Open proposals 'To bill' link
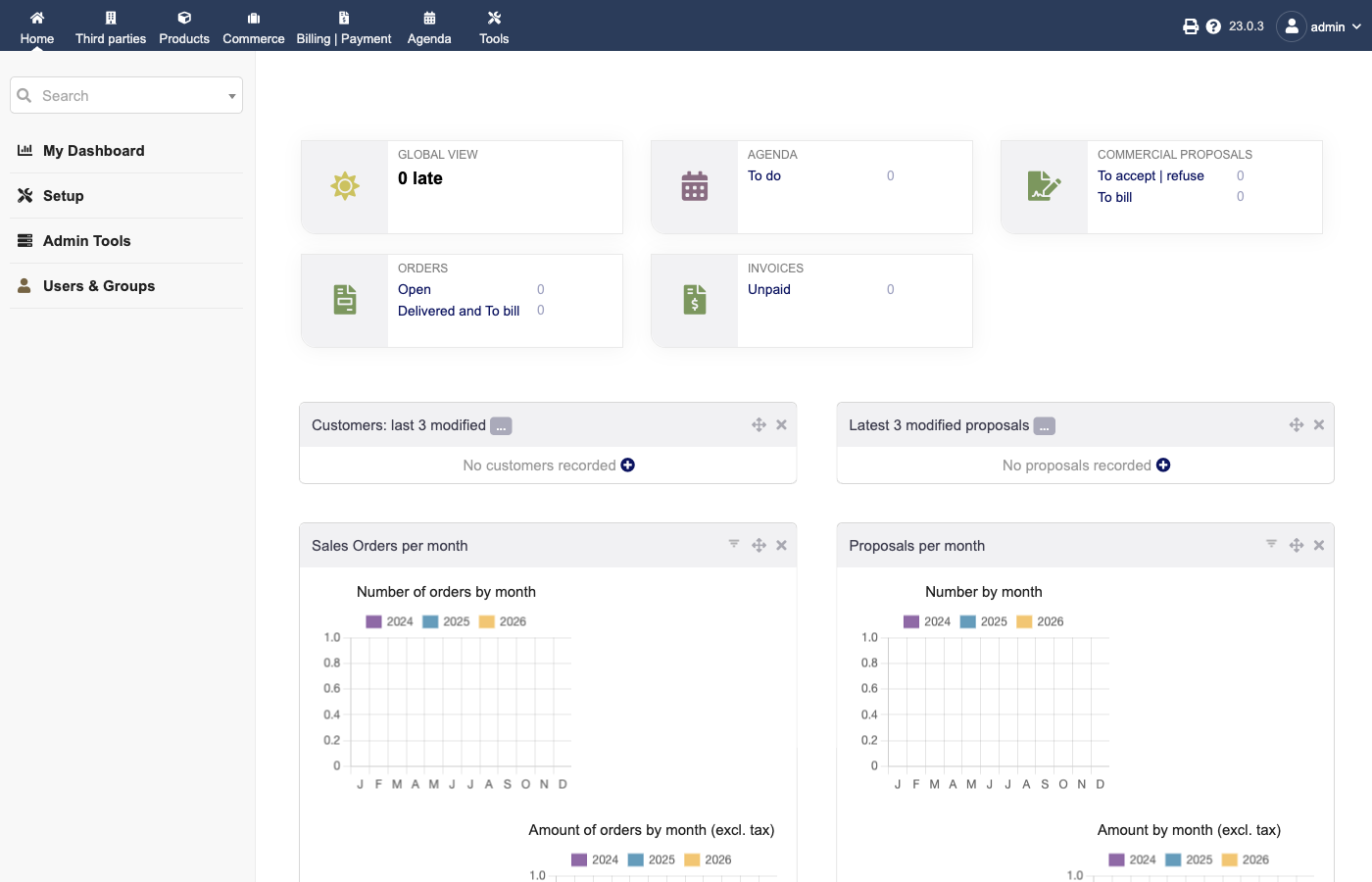 pyautogui.click(x=1115, y=197)
